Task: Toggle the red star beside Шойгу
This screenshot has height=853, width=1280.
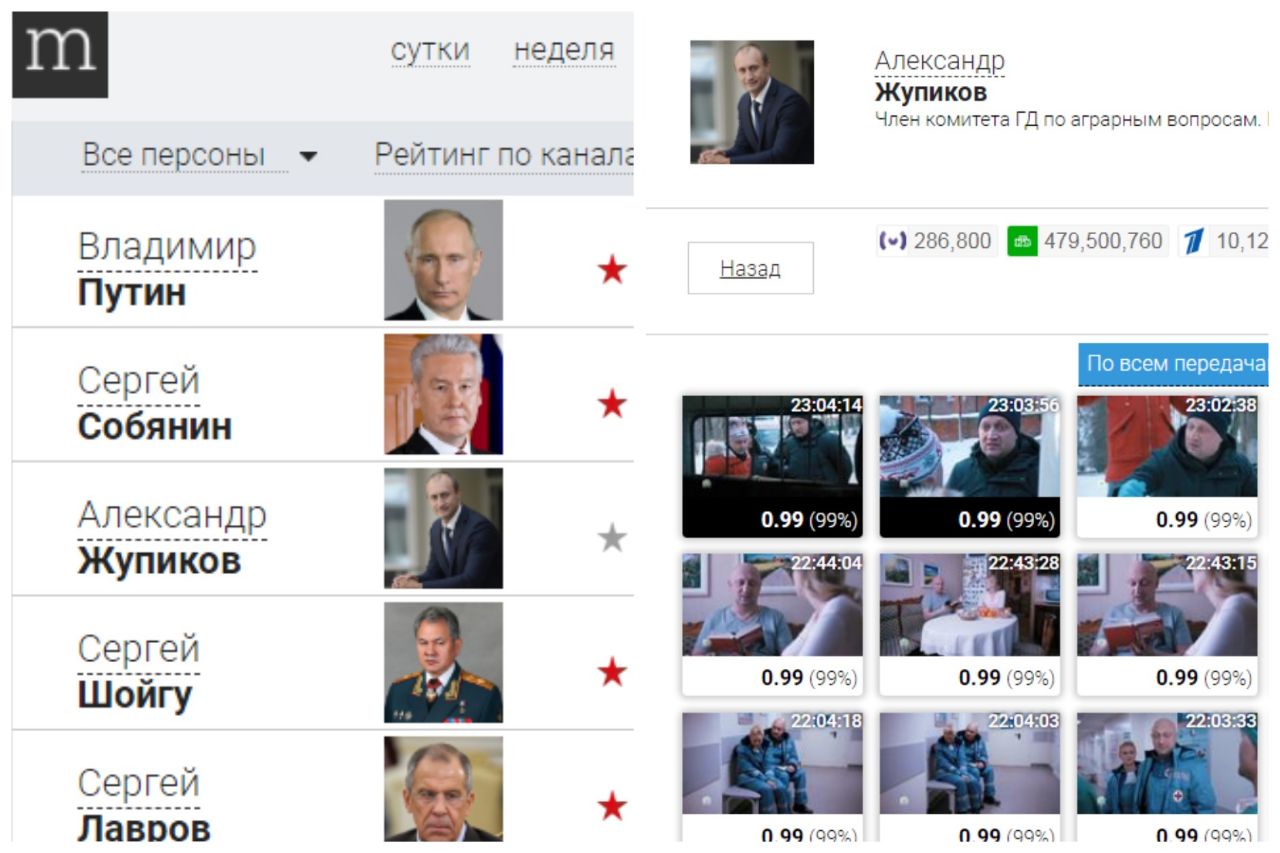Action: 612,673
